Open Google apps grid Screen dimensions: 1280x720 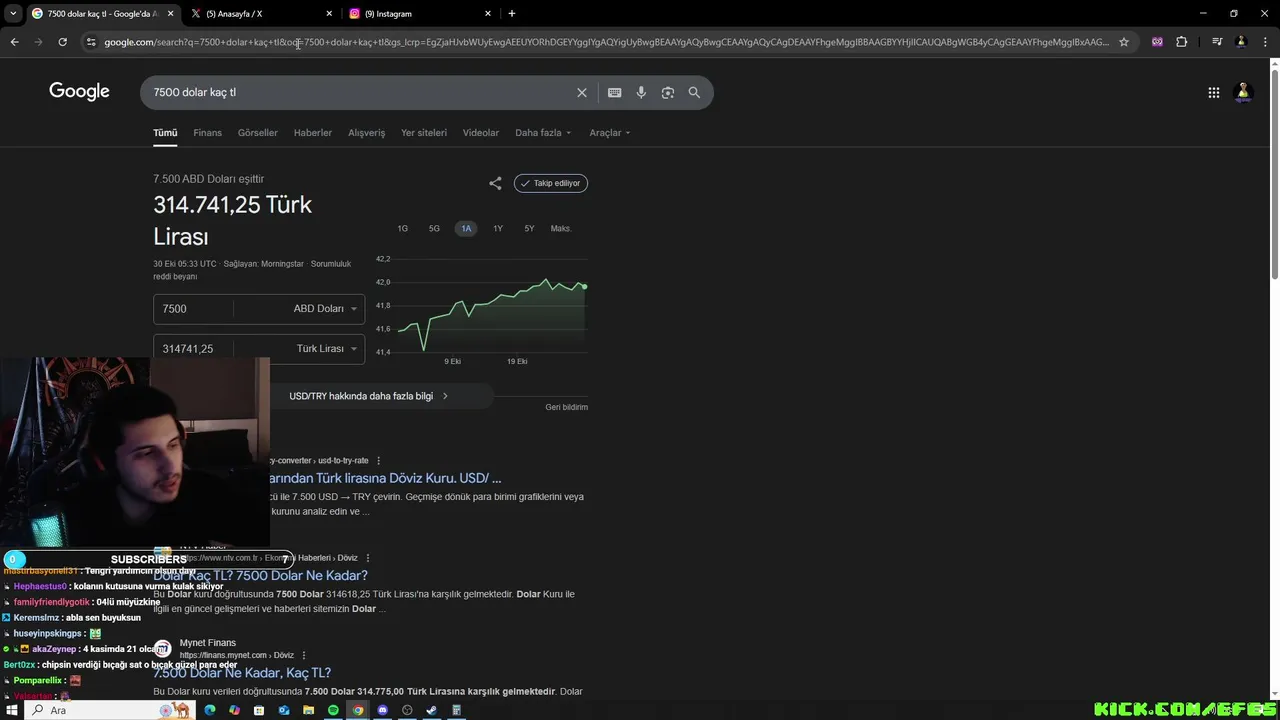[x=1214, y=92]
